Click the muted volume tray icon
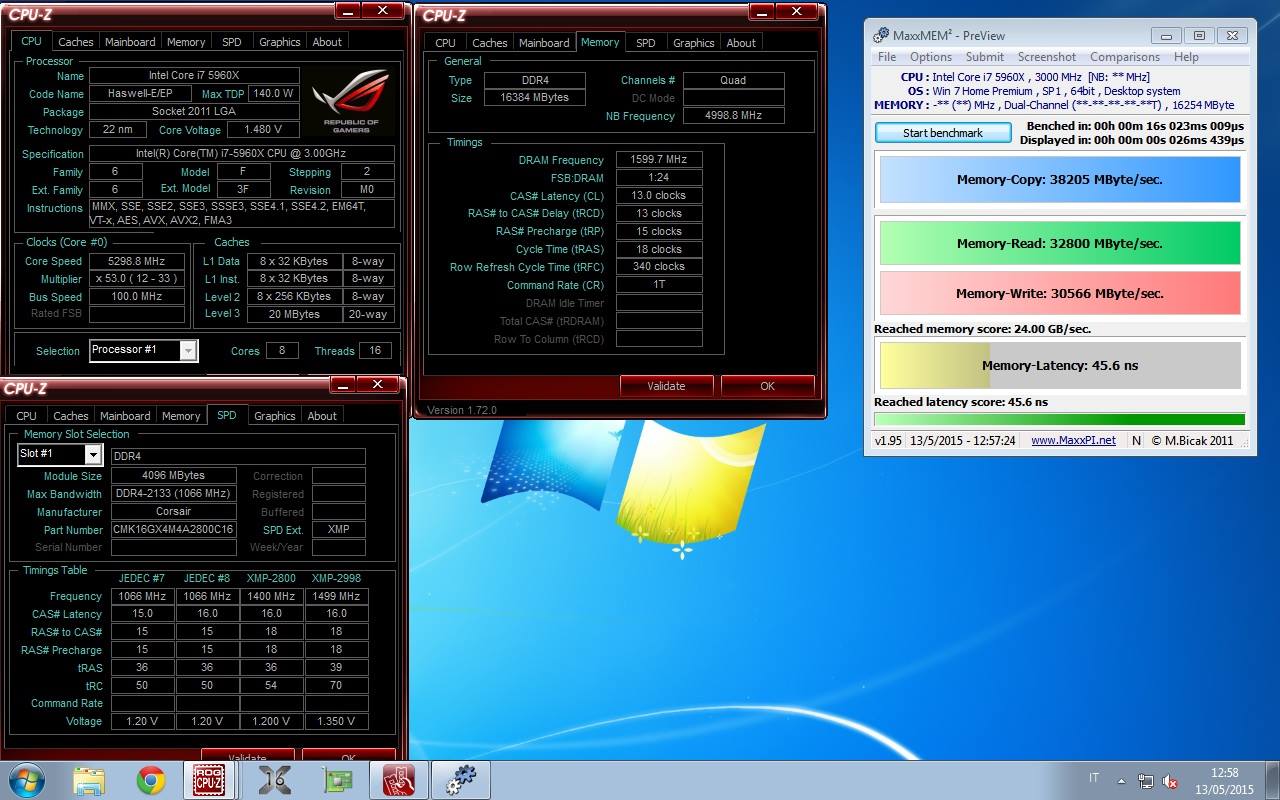The width and height of the screenshot is (1280, 800). (x=1168, y=781)
